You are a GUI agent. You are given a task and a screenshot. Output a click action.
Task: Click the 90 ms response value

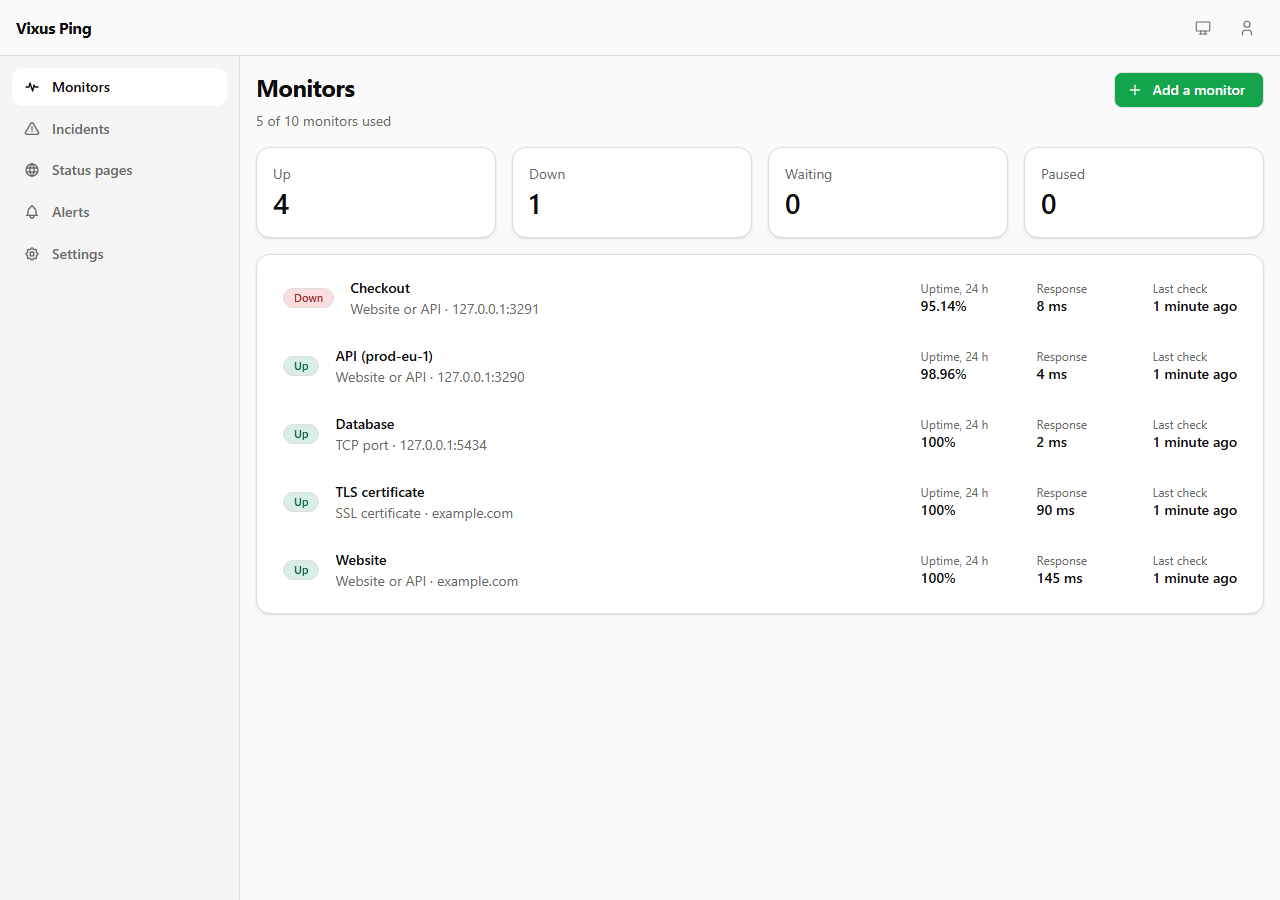click(1056, 510)
